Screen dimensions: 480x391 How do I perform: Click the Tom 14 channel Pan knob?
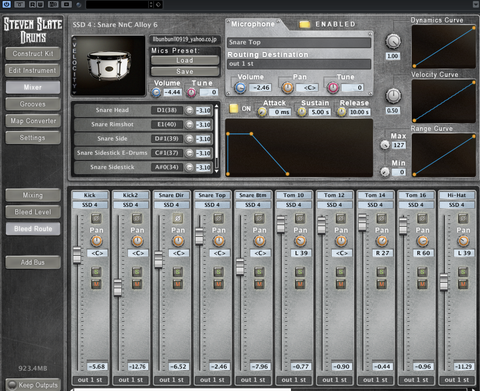pyautogui.click(x=382, y=241)
